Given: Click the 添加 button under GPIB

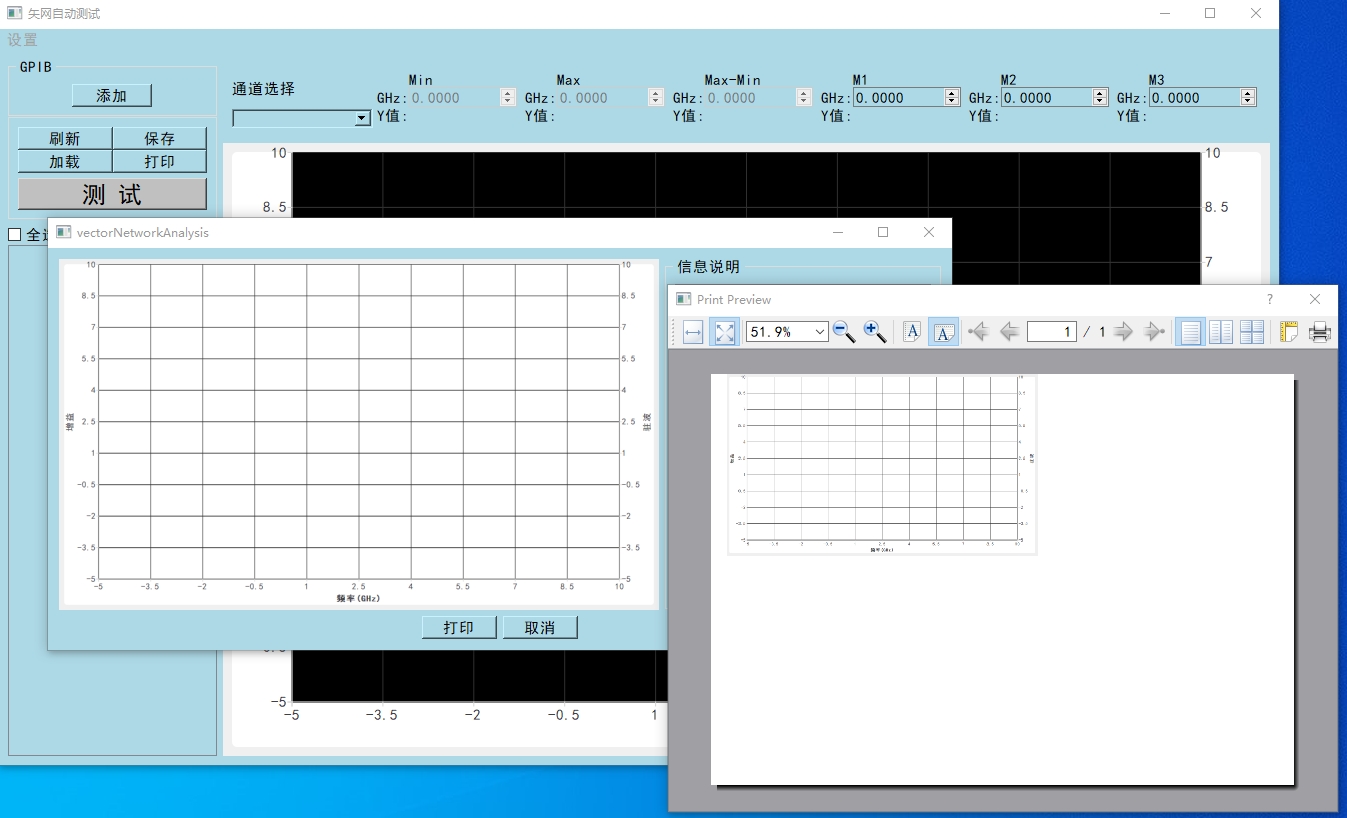Looking at the screenshot, I should [112, 96].
